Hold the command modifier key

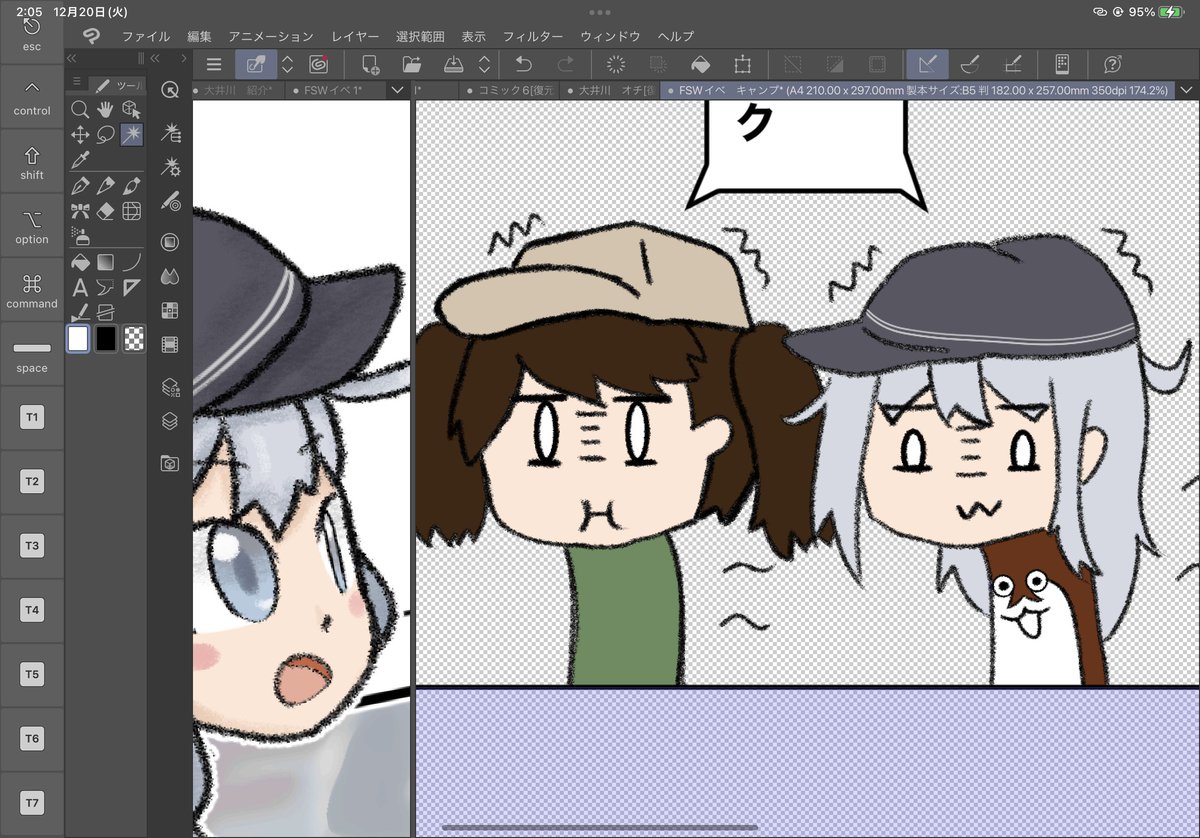click(32, 291)
